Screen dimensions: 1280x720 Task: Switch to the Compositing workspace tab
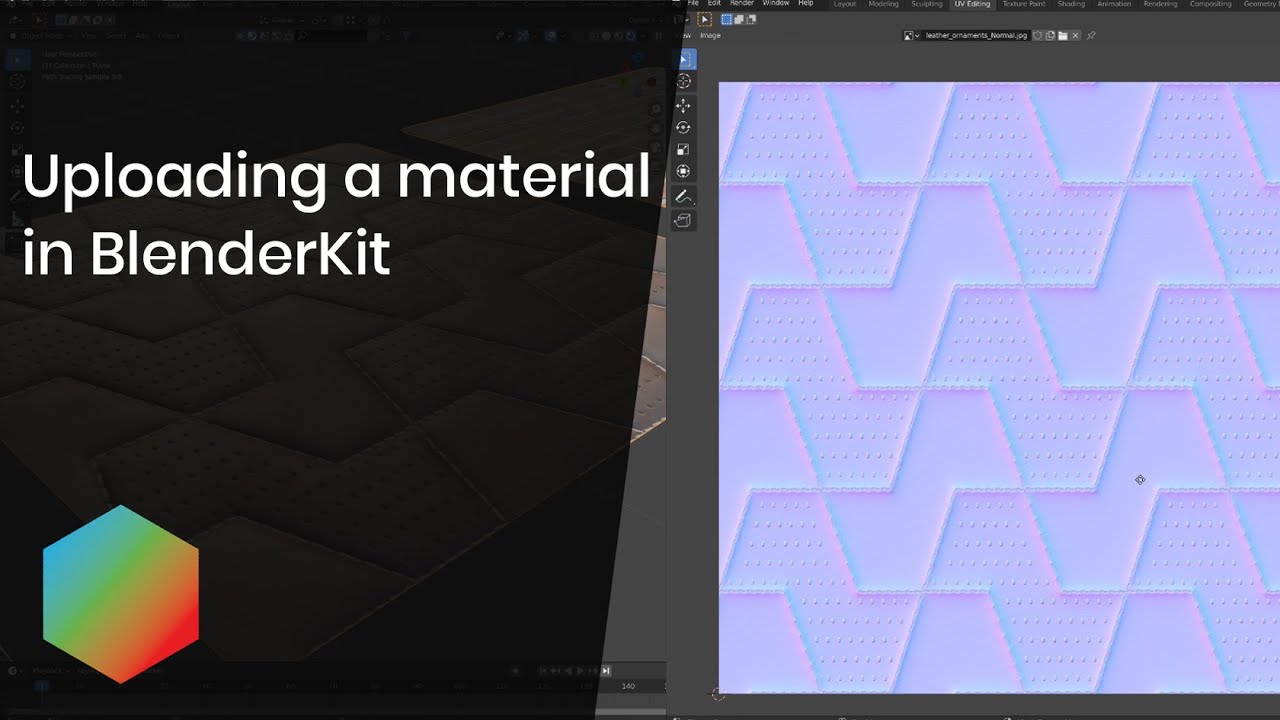[x=1211, y=4]
